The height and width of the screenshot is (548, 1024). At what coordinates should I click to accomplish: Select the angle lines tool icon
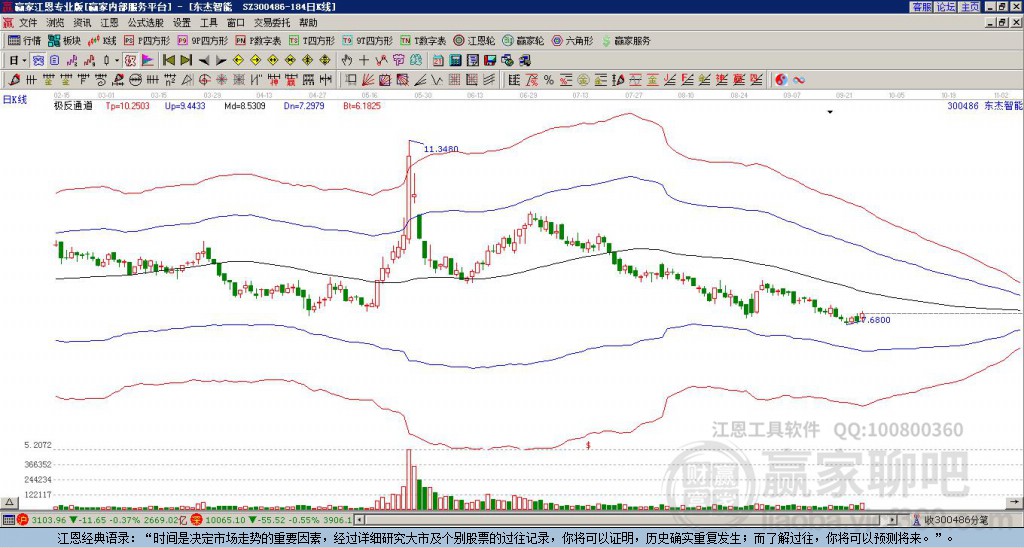tap(420, 80)
